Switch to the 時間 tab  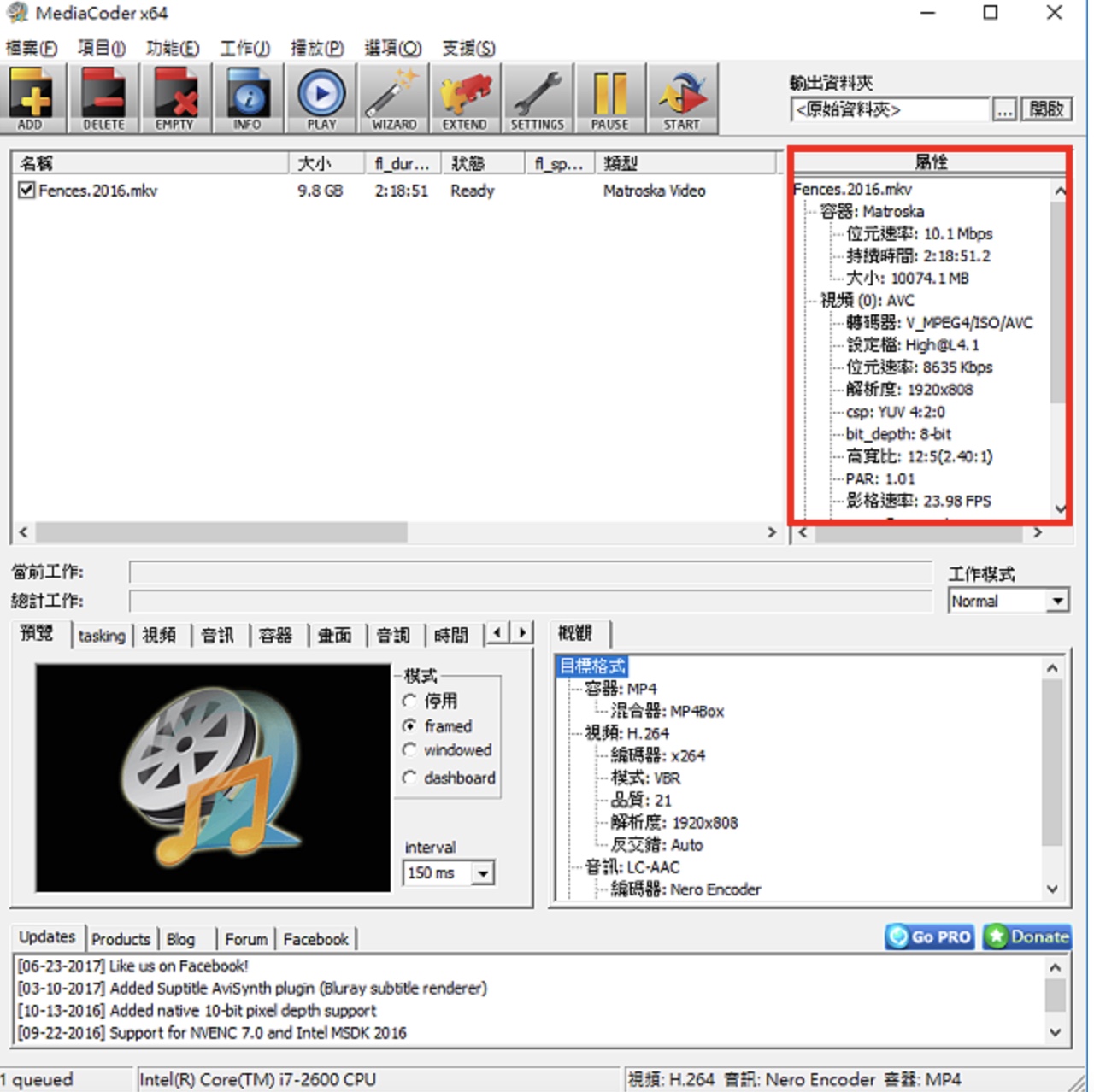click(x=451, y=636)
